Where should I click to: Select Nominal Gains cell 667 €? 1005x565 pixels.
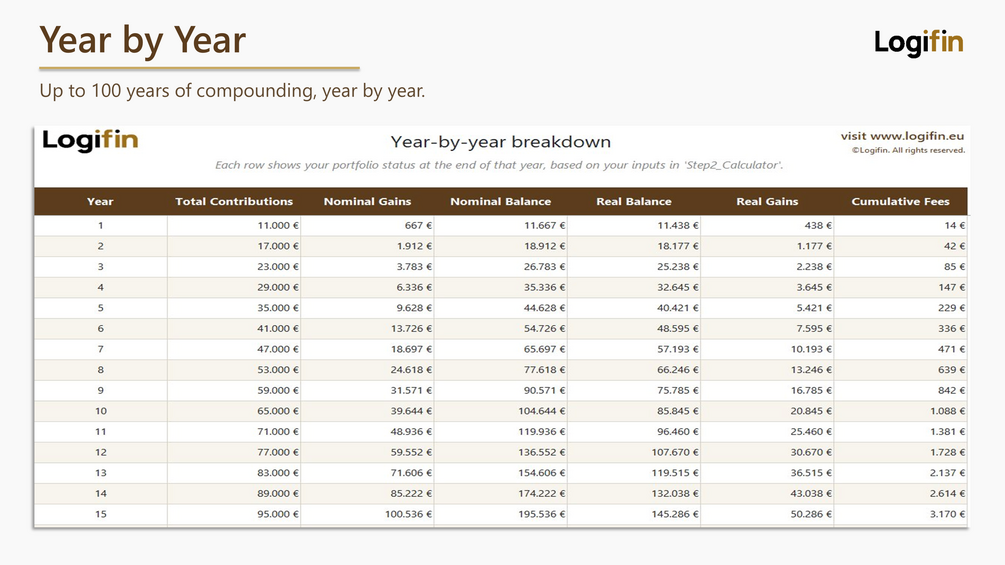tap(367, 225)
